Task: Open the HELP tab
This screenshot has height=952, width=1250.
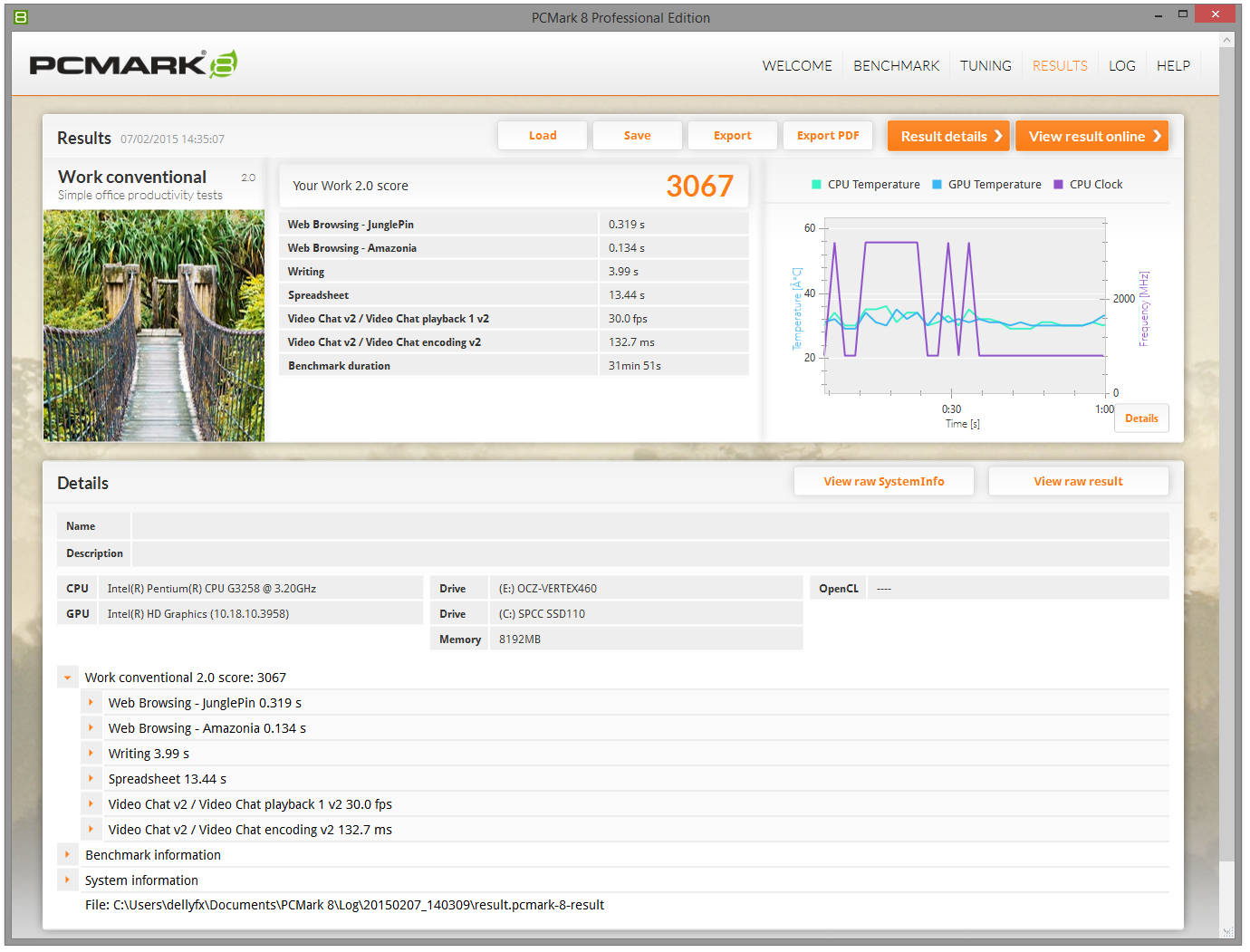Action: point(1173,65)
